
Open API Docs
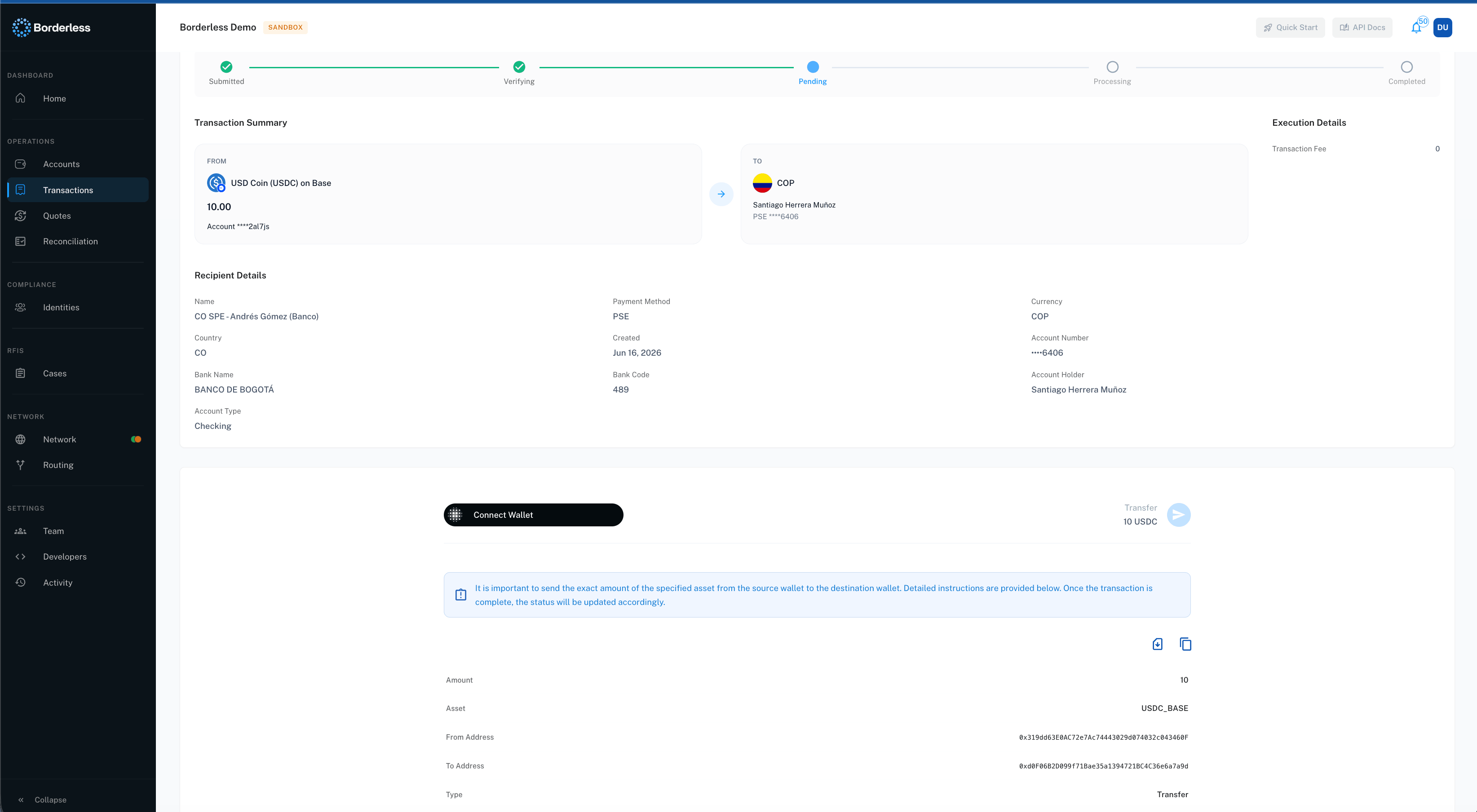click(1362, 27)
